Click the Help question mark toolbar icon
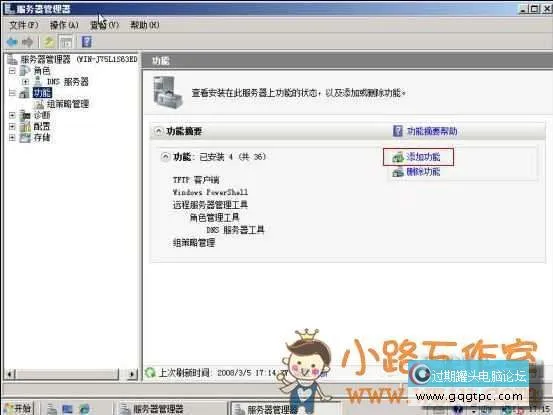Image resolution: width=553 pixels, height=415 pixels. [86, 42]
